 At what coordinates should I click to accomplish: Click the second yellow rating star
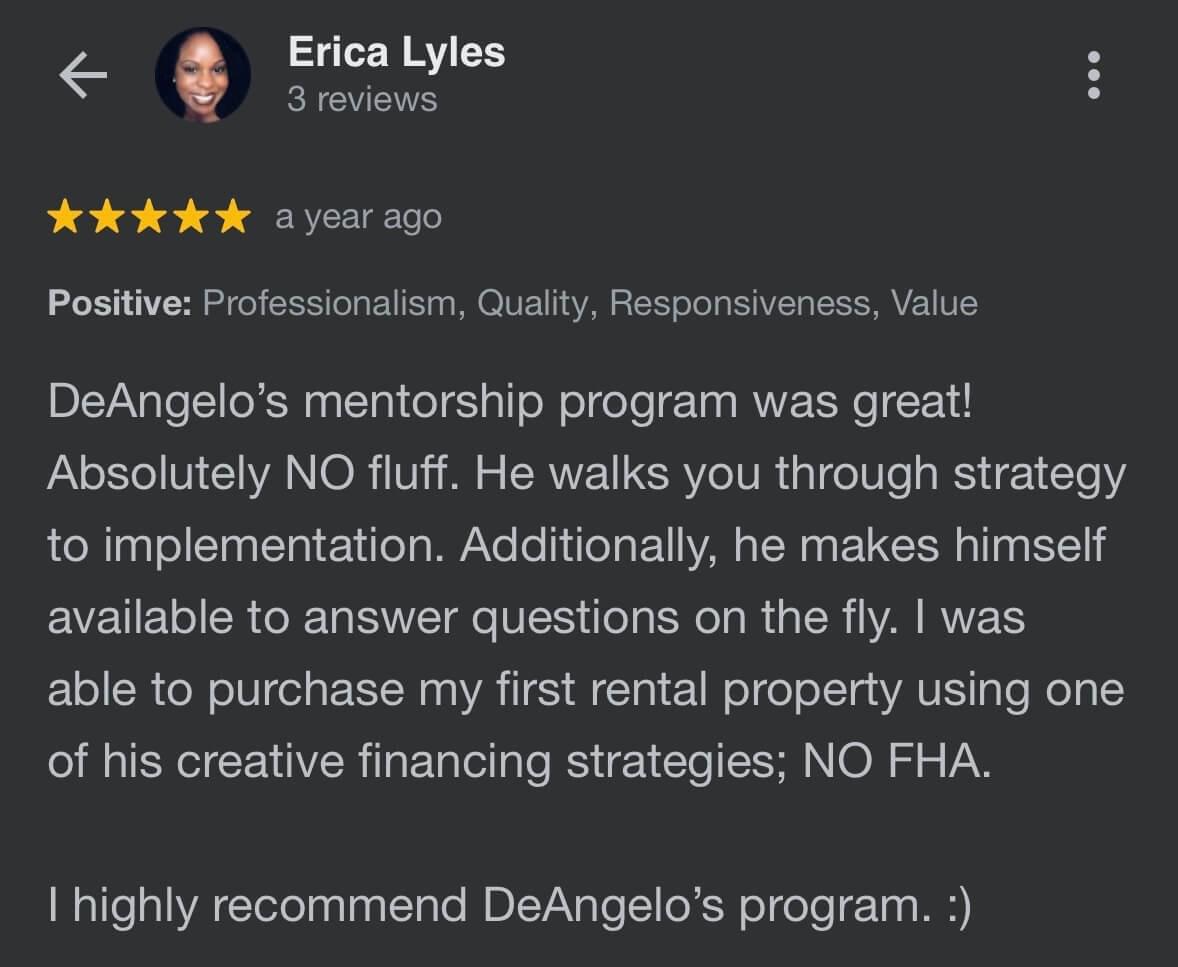[x=107, y=217]
